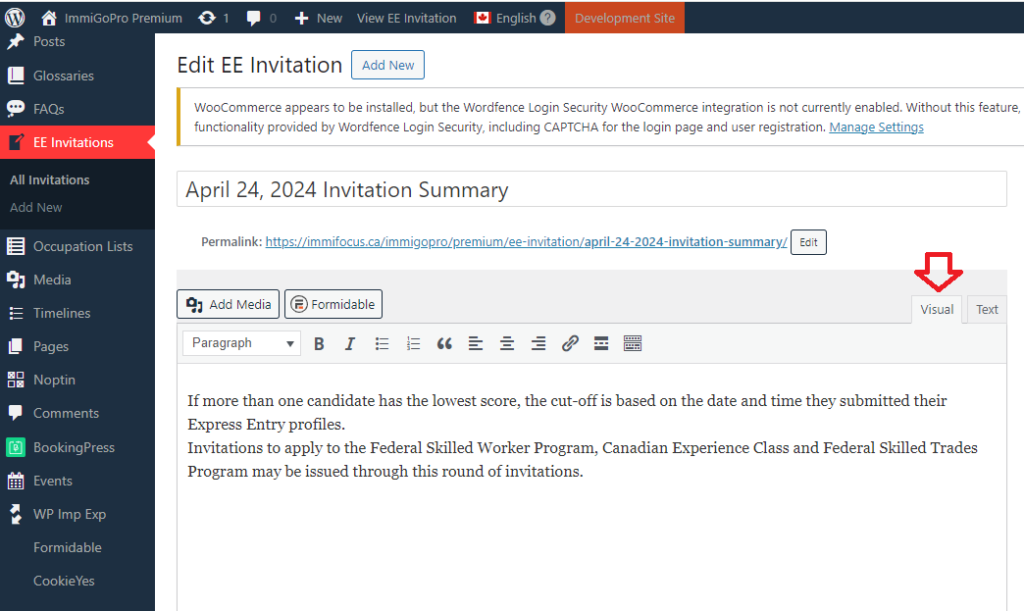Switch to the Text editor tab
The image size is (1024, 611).
(x=987, y=309)
